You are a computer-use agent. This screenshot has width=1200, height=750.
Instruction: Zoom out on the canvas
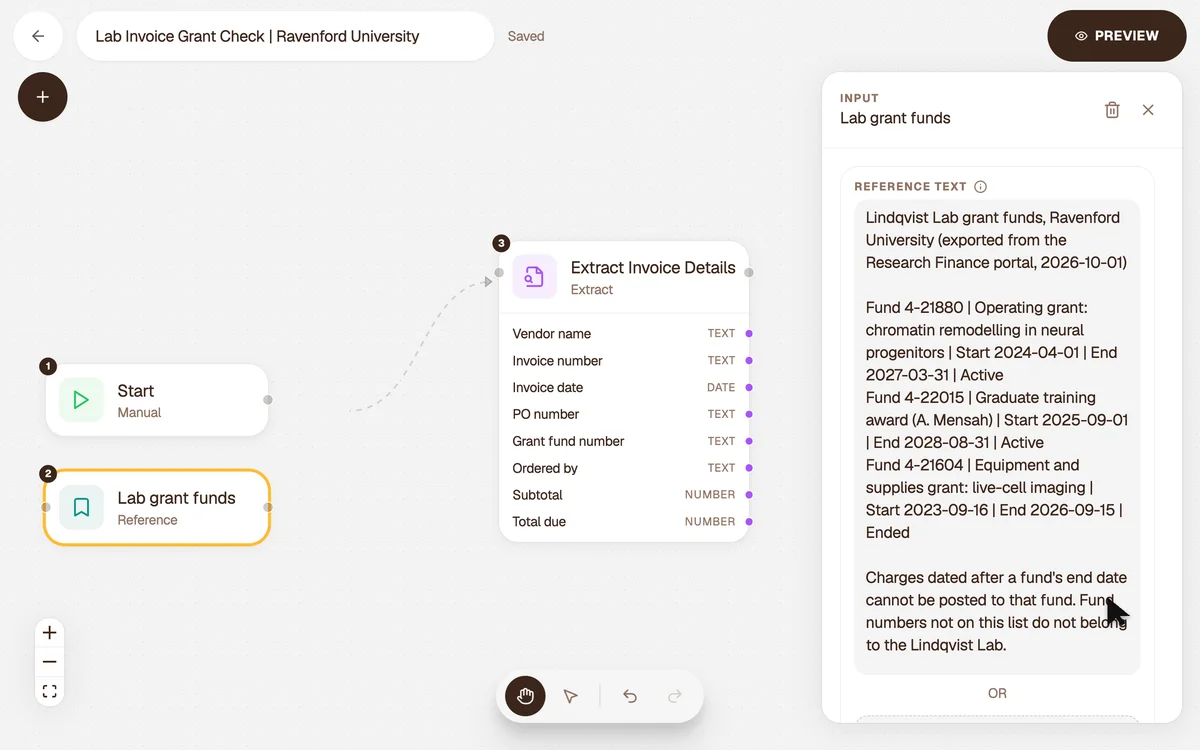point(50,662)
